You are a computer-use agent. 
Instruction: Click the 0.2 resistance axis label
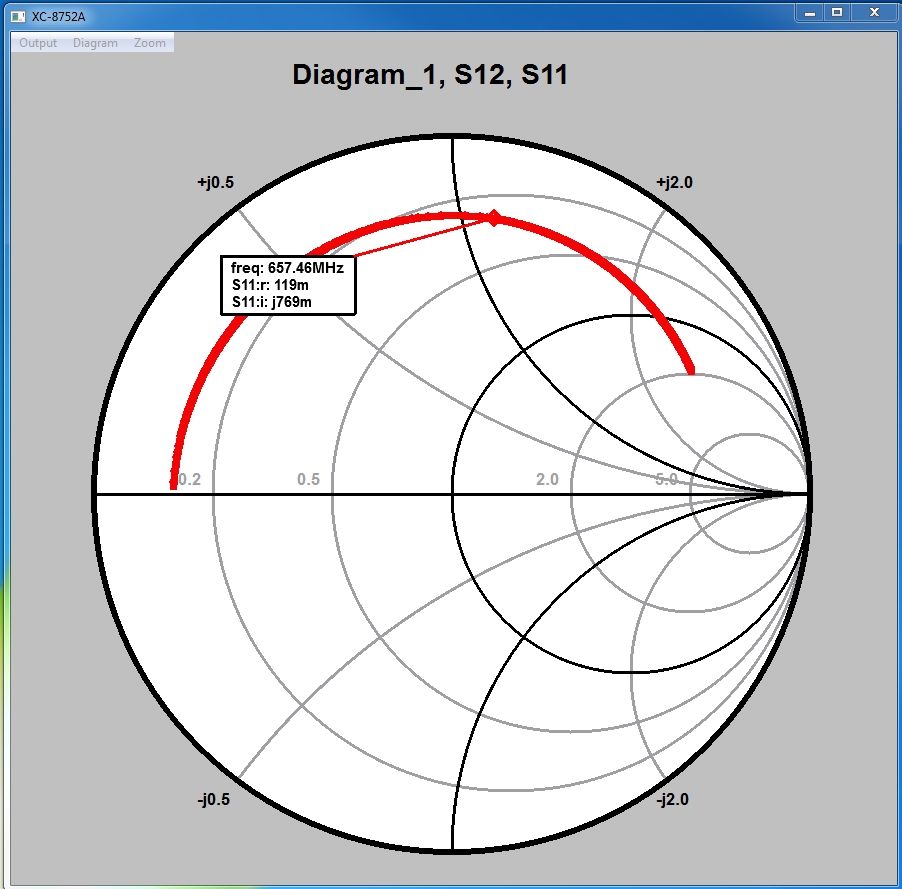click(189, 479)
